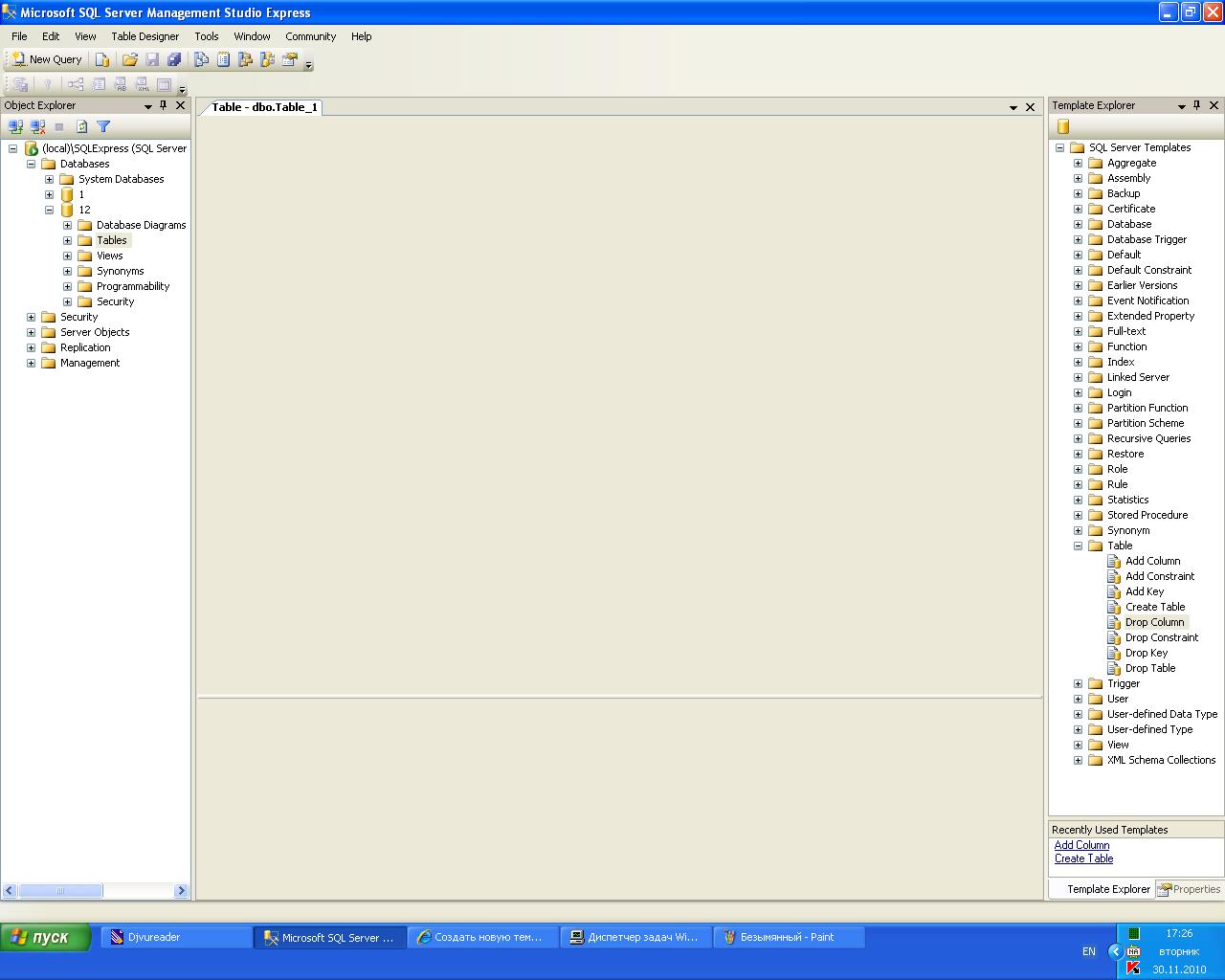Click the Generate Change Script icon
The image size is (1225, 980).
(19, 84)
